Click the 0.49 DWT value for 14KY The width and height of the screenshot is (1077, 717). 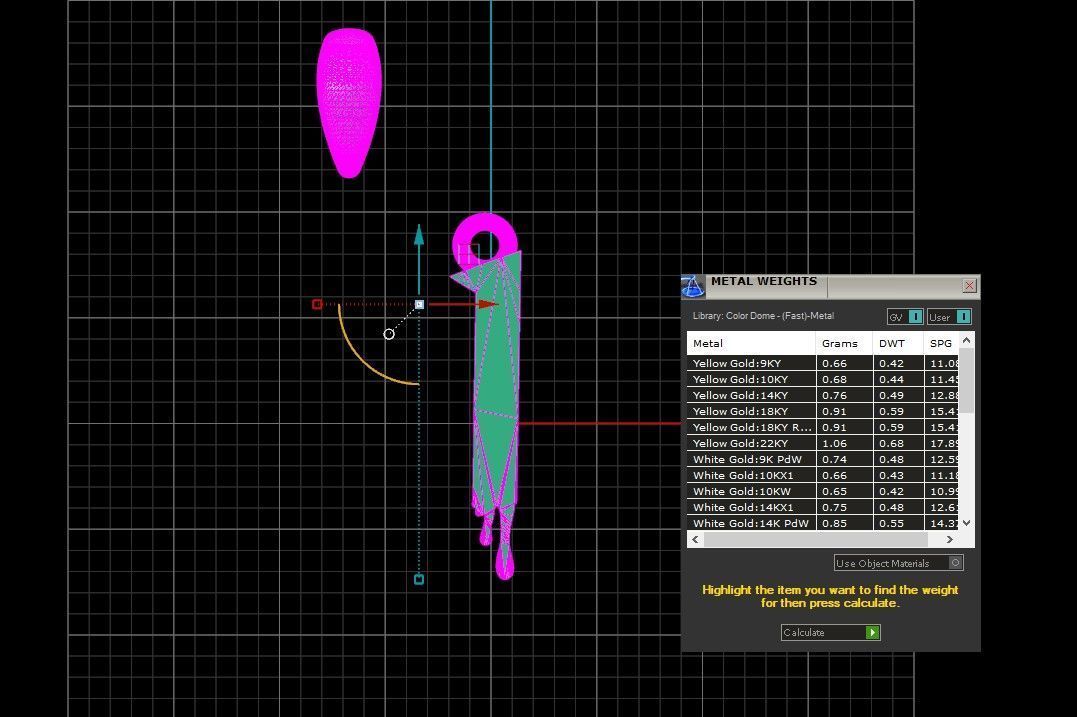pos(892,396)
